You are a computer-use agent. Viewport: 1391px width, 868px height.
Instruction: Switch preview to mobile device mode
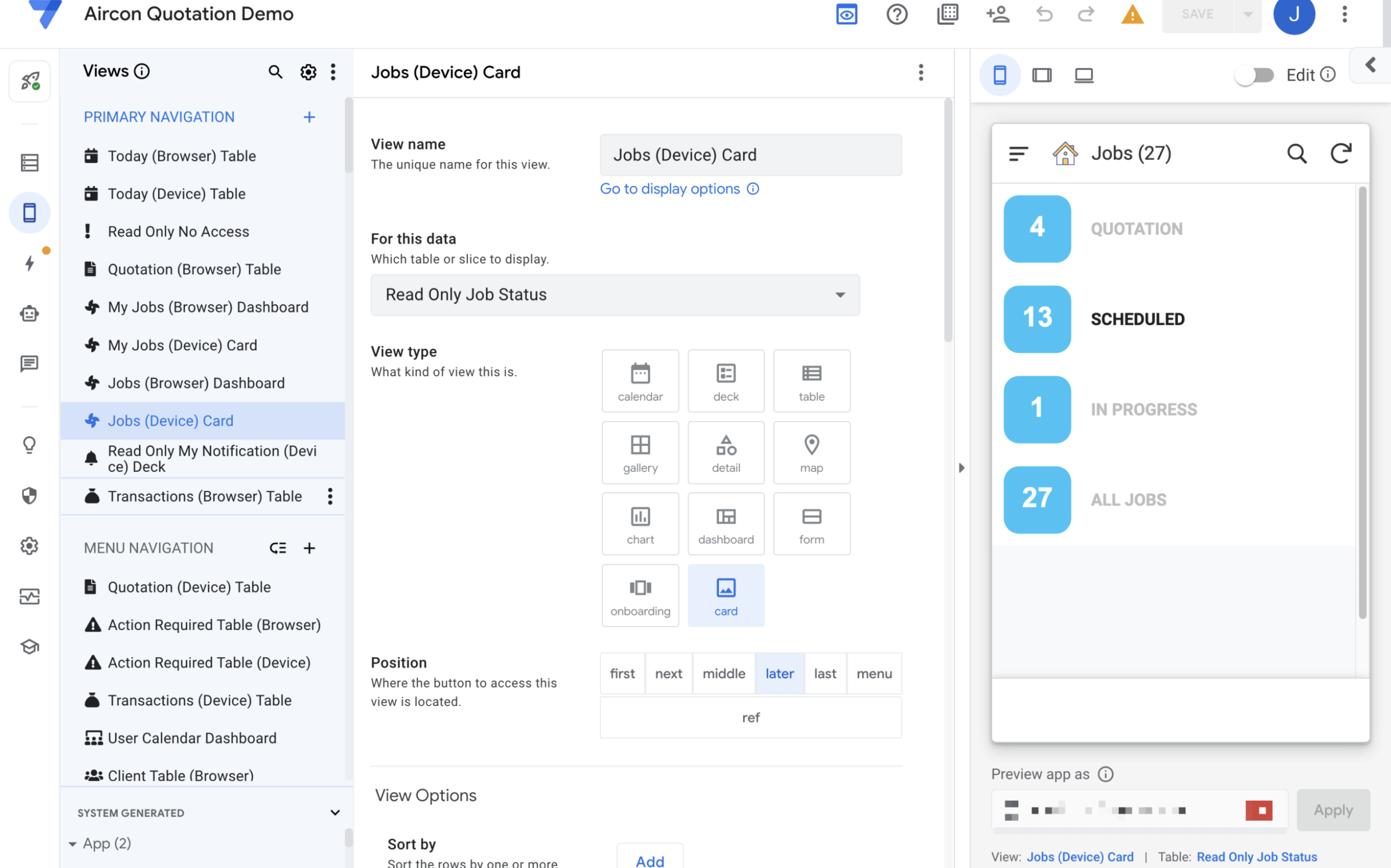pos(999,75)
